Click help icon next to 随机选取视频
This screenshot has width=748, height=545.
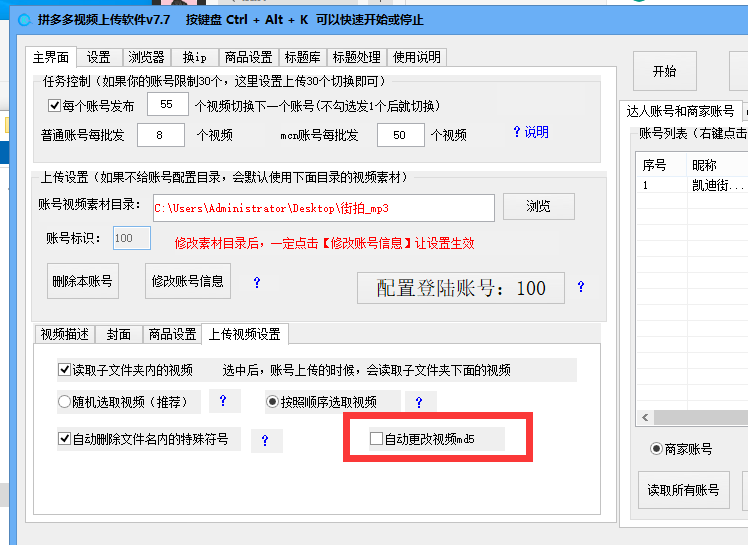[x=222, y=401]
